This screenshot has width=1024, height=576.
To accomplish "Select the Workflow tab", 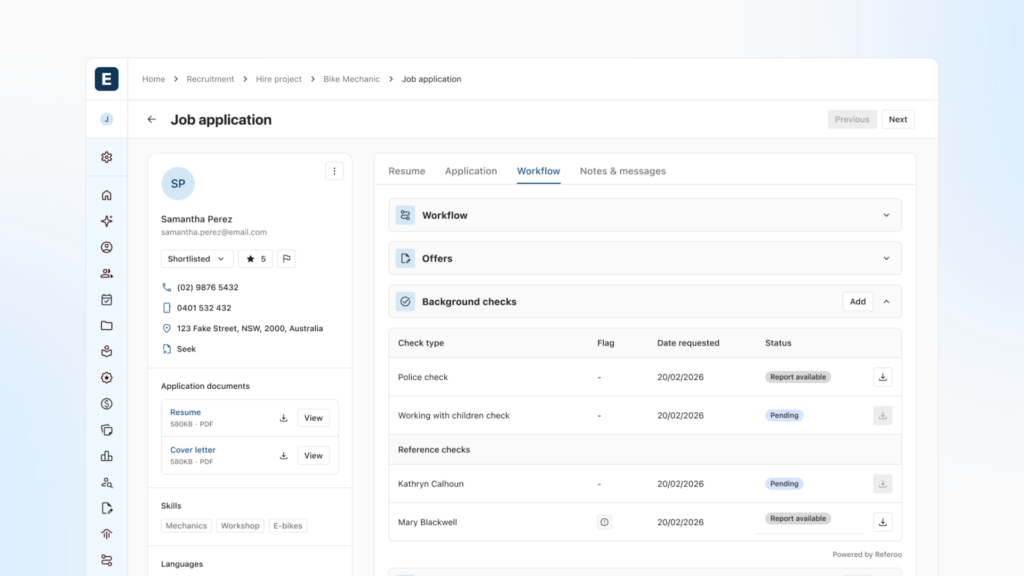I will pos(538,171).
